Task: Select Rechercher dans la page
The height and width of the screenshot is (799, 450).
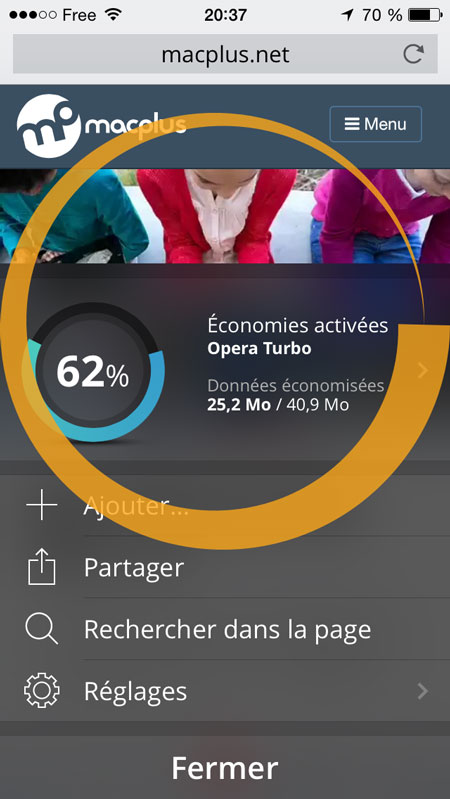Action: coord(225,629)
